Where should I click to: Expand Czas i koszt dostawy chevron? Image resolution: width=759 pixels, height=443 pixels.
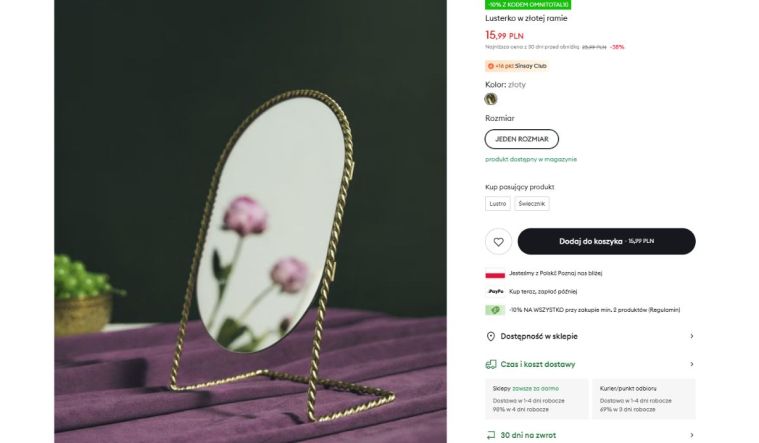[691, 364]
